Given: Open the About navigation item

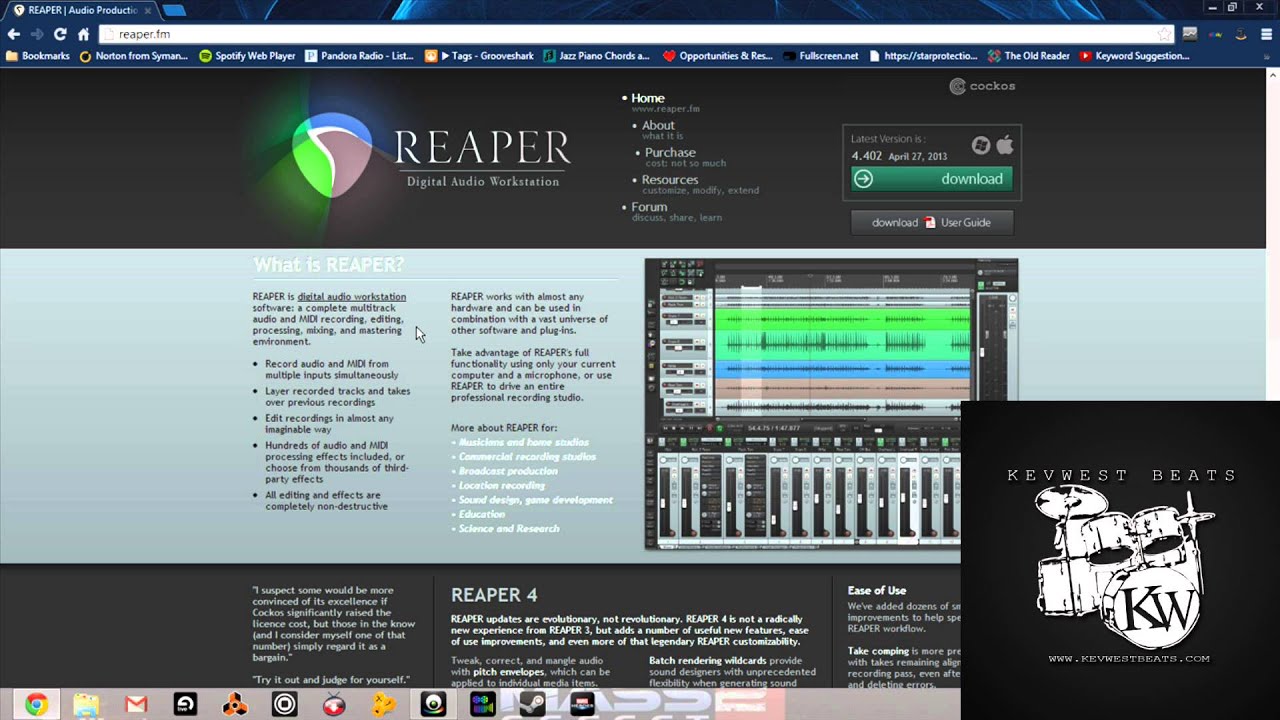Looking at the screenshot, I should [658, 125].
